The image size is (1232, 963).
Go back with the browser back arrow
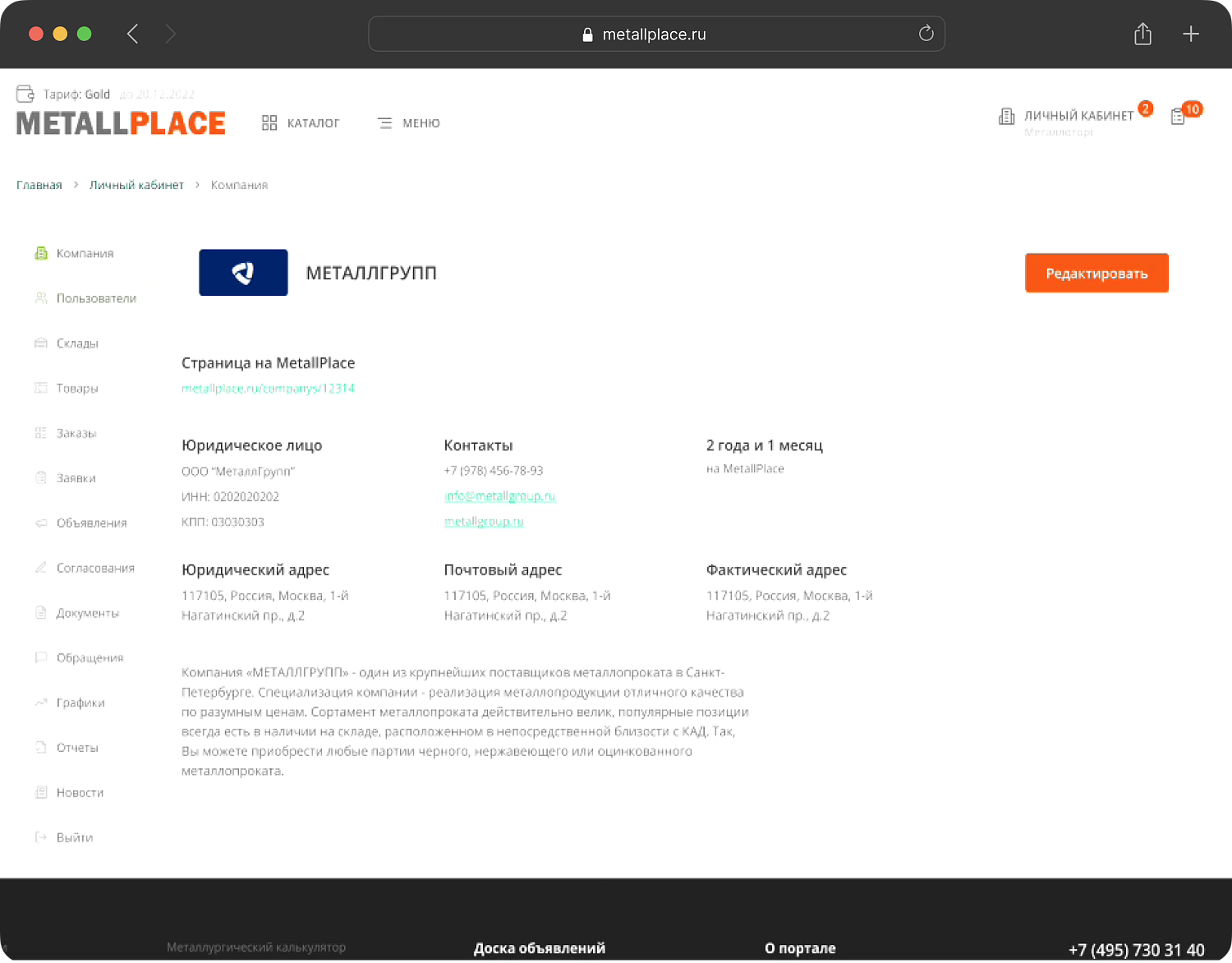tap(133, 34)
